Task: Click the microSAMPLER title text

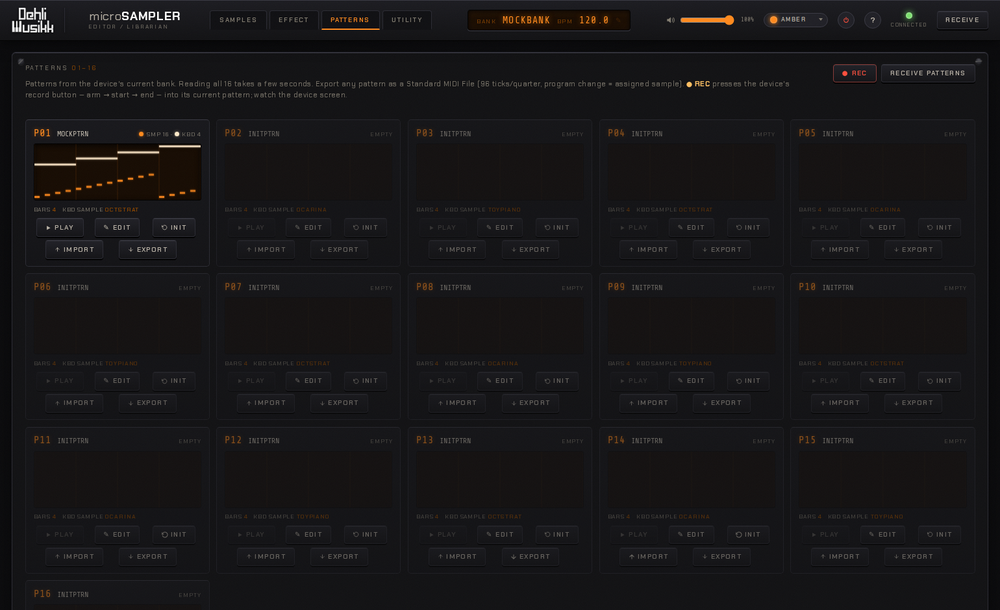Action: 135,16
